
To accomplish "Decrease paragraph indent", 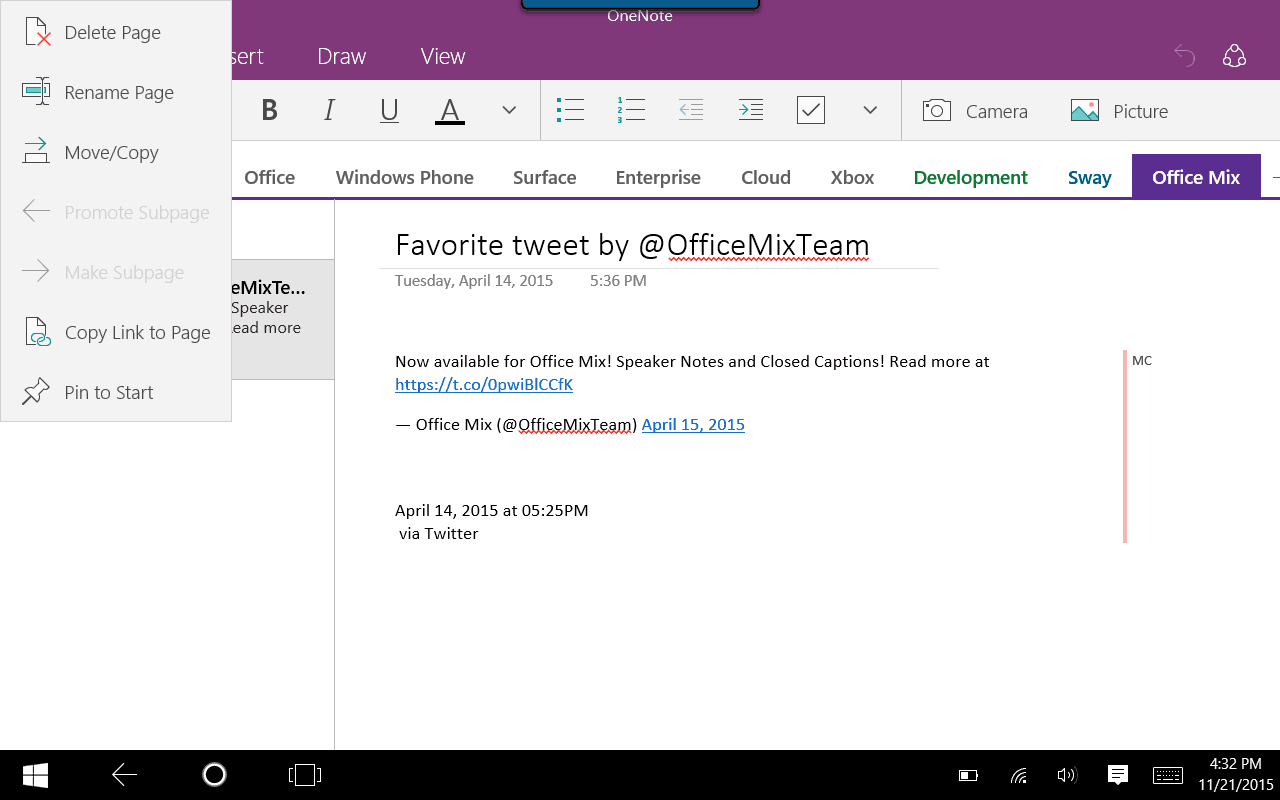I will pyautogui.click(x=691, y=110).
